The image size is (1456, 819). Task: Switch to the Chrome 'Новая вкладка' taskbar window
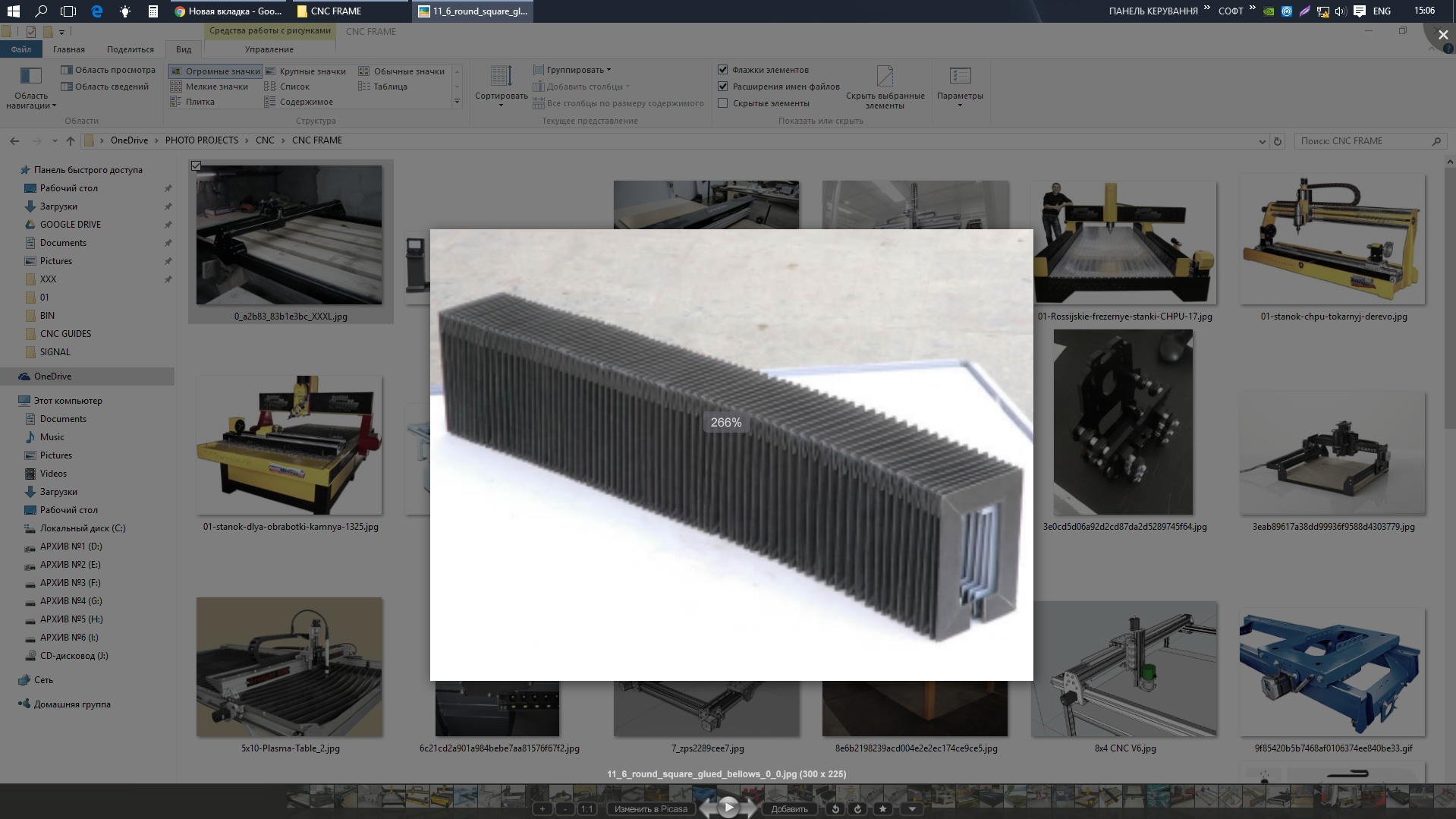point(229,11)
